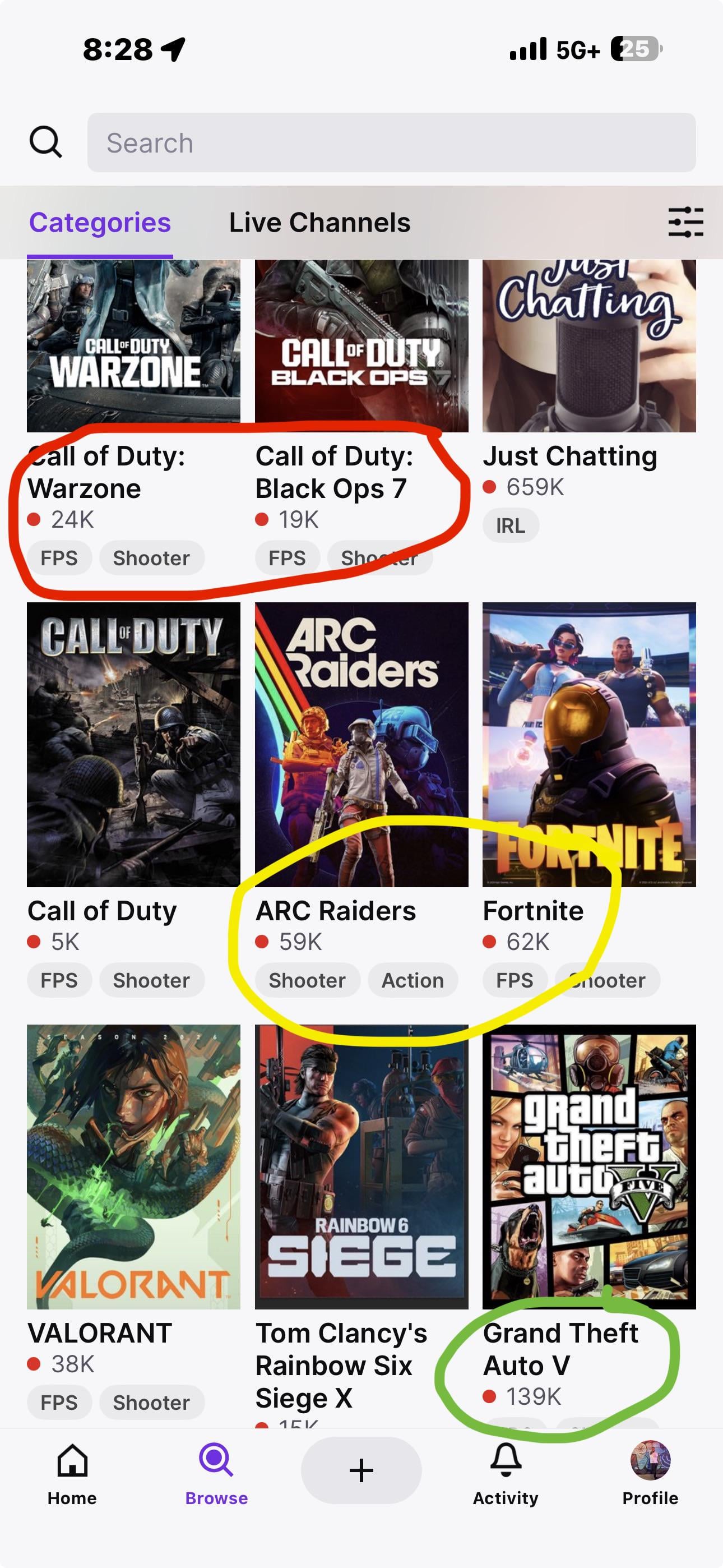Focus the Search input field
Viewport: 723px width, 1568px height.
391,142
